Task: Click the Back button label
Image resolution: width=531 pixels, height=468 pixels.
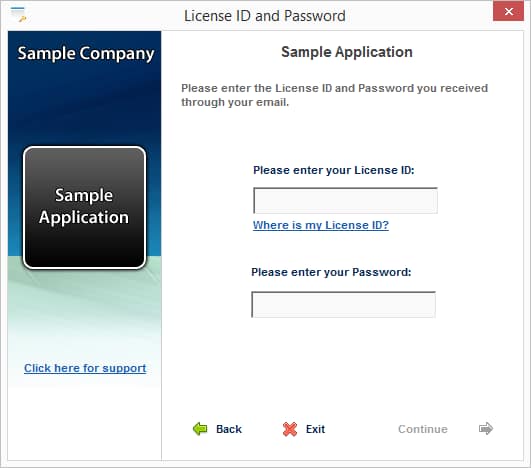Action: [x=229, y=429]
